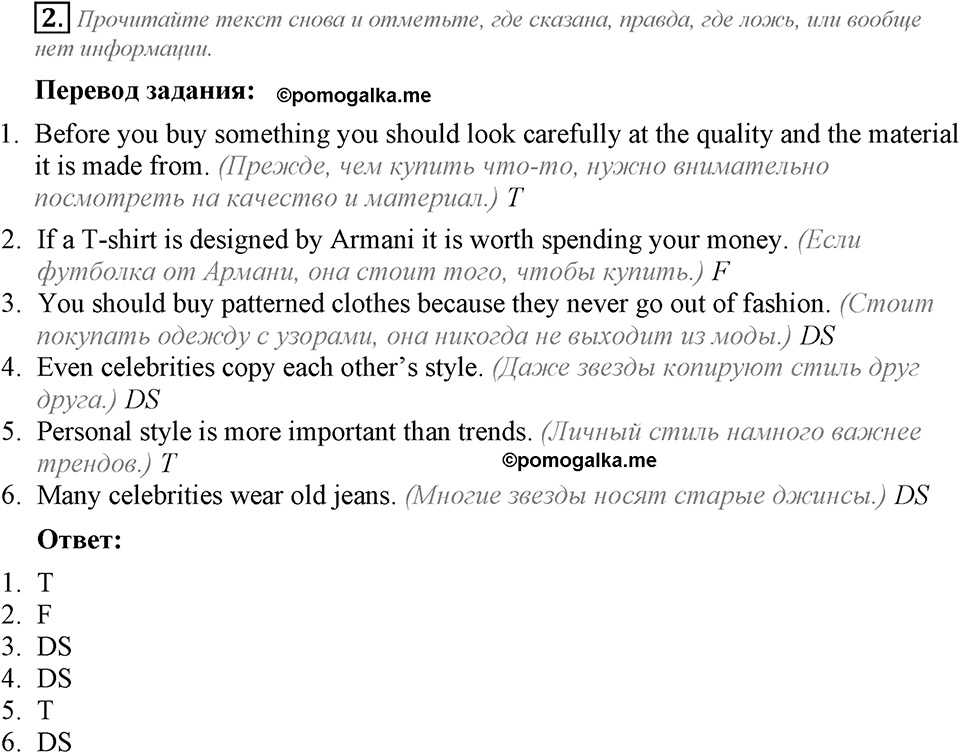Click the 'Ответ:' heading
Image resolution: width=960 pixels, height=753 pixels.
tap(80, 540)
